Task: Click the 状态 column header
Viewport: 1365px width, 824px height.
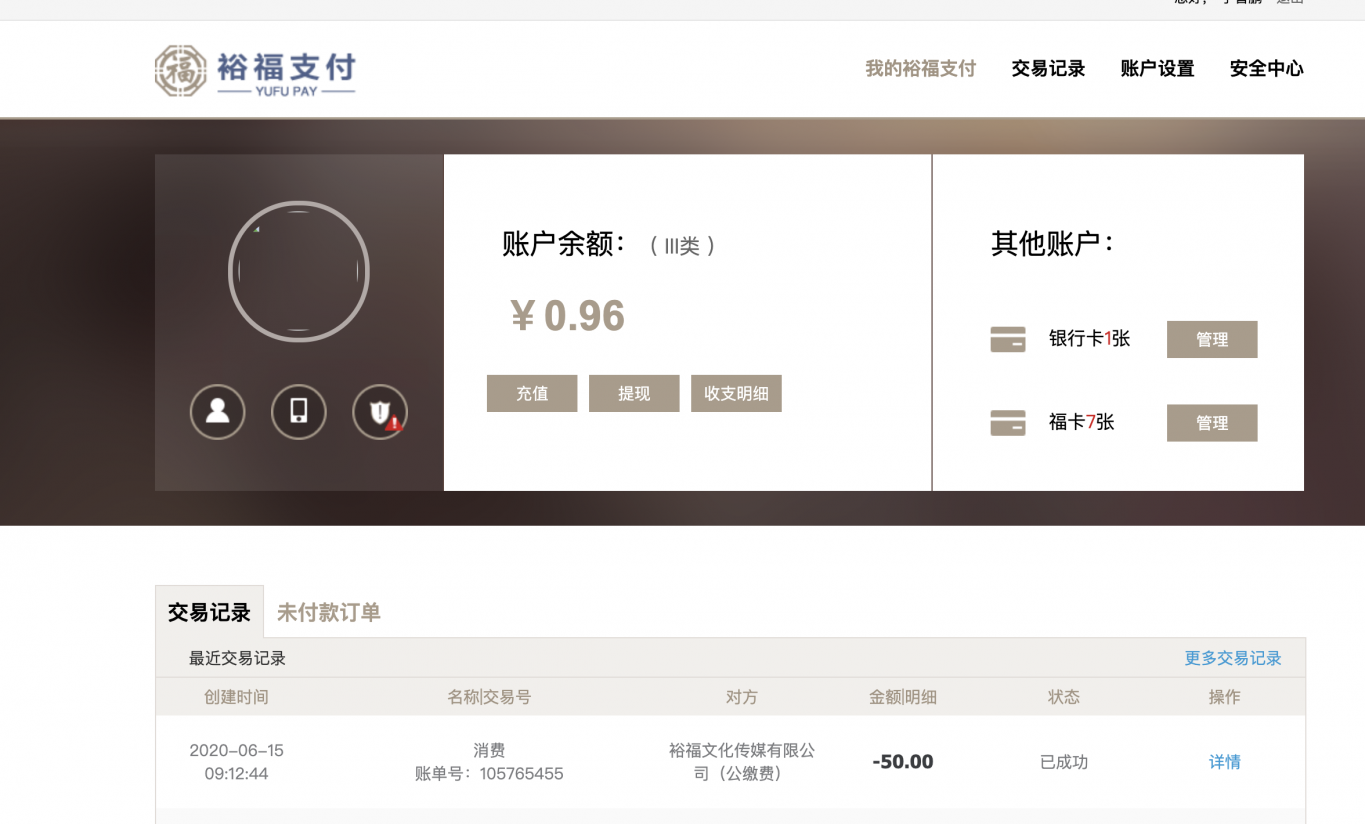Action: (1064, 697)
